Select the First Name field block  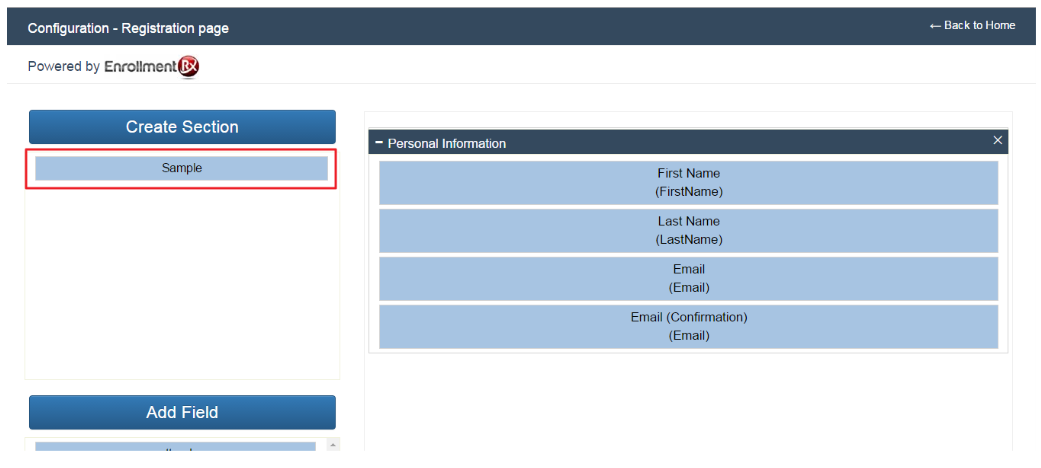click(x=688, y=182)
